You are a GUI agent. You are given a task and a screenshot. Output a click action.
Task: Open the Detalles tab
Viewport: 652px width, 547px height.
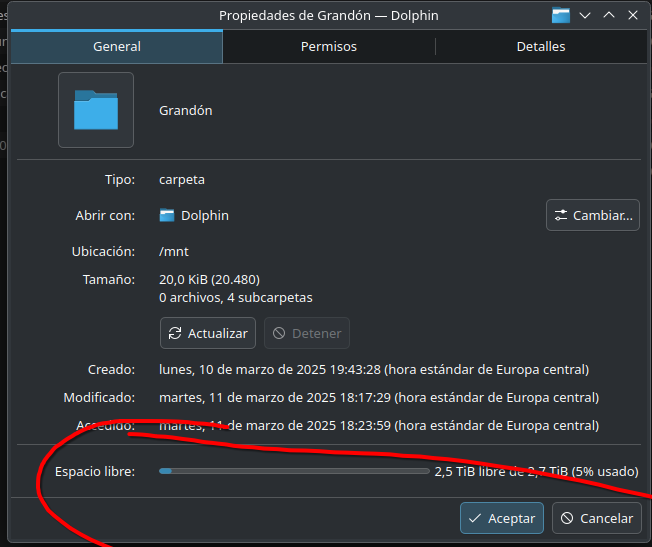click(541, 47)
